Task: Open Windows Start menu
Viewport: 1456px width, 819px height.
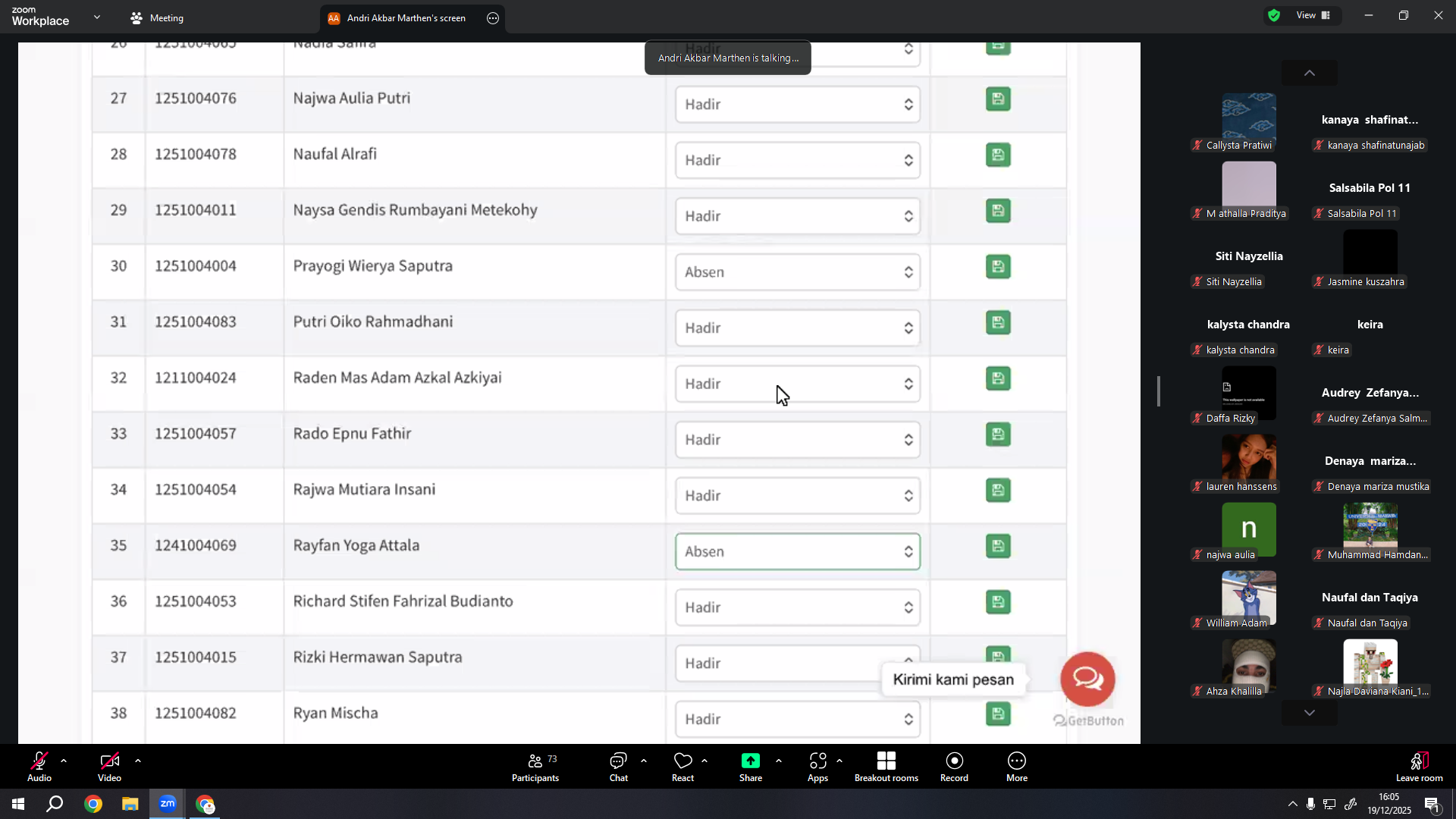Action: click(x=18, y=804)
